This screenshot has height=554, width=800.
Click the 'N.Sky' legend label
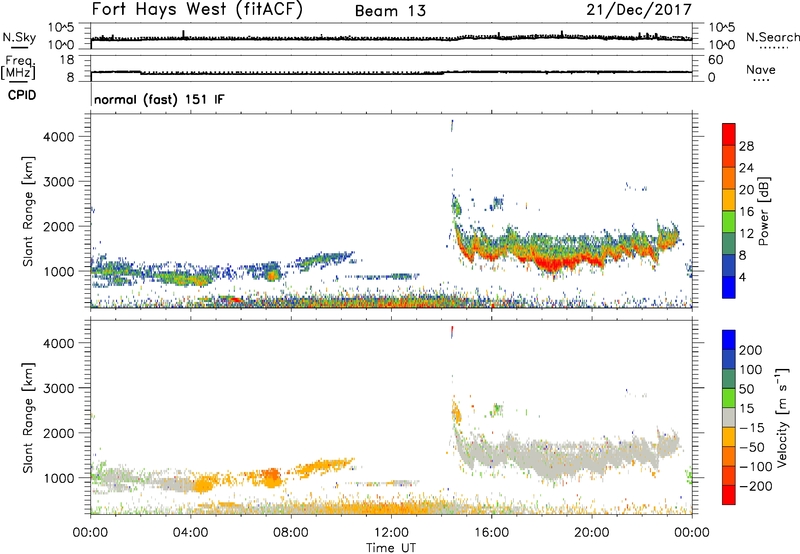pos(19,37)
